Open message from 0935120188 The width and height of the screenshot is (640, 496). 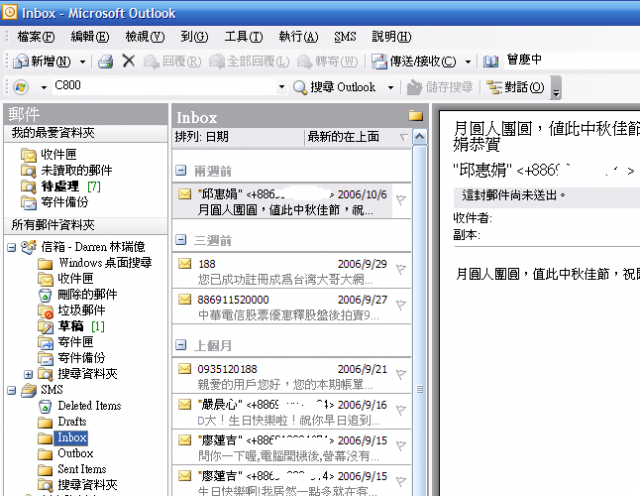291,376
